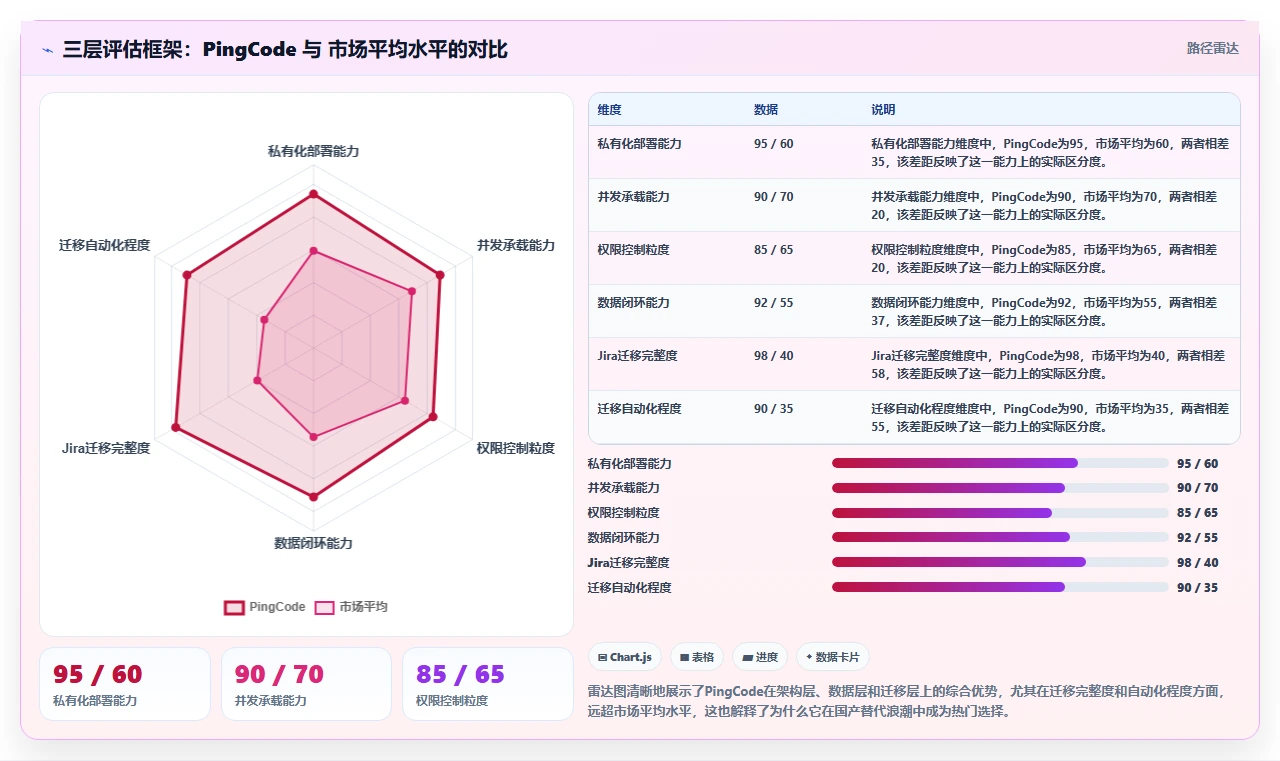Click 市场平均 data point on 数据闭环能力 axis
The image size is (1280, 761).
(x=313, y=437)
